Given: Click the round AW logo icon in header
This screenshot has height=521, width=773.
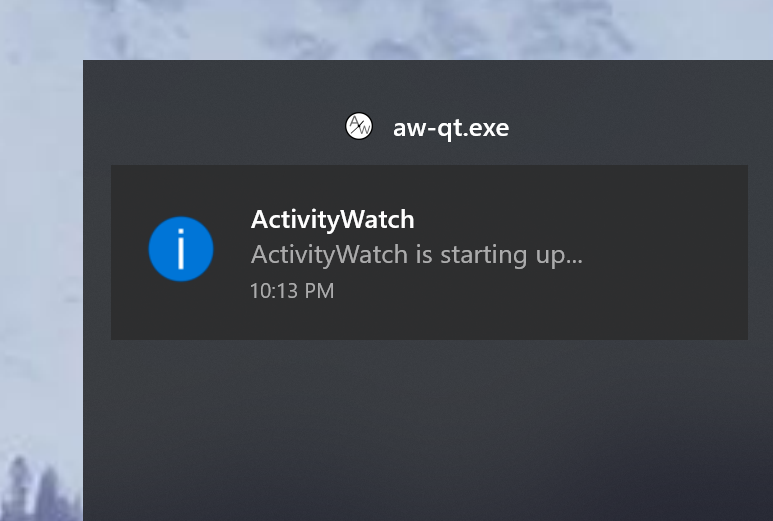Looking at the screenshot, I should click(358, 126).
